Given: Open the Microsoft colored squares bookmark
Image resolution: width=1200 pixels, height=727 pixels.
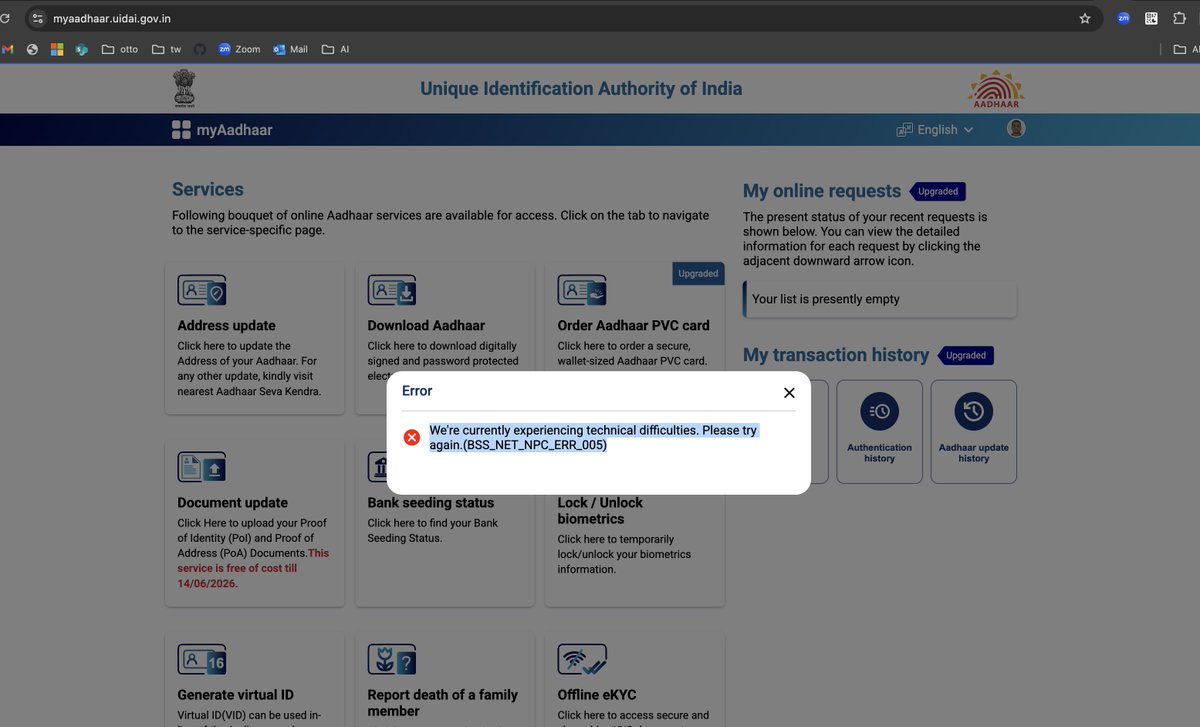Looking at the screenshot, I should 57,49.
